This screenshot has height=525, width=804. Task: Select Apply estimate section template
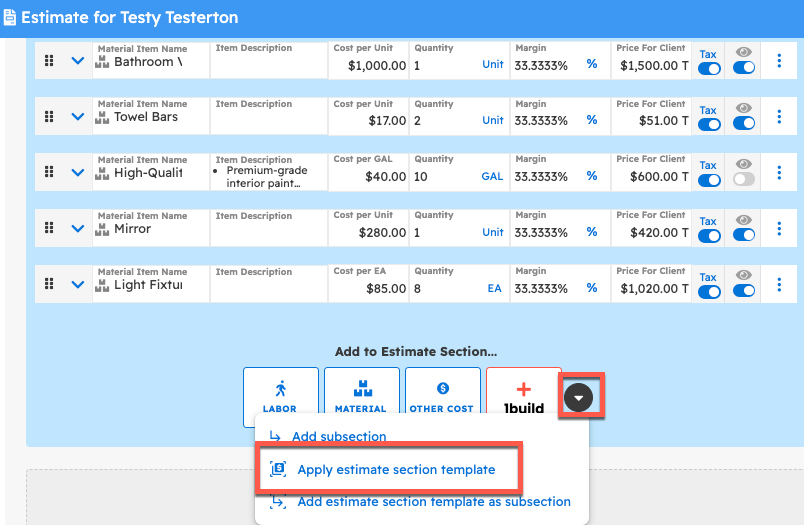(x=396, y=470)
